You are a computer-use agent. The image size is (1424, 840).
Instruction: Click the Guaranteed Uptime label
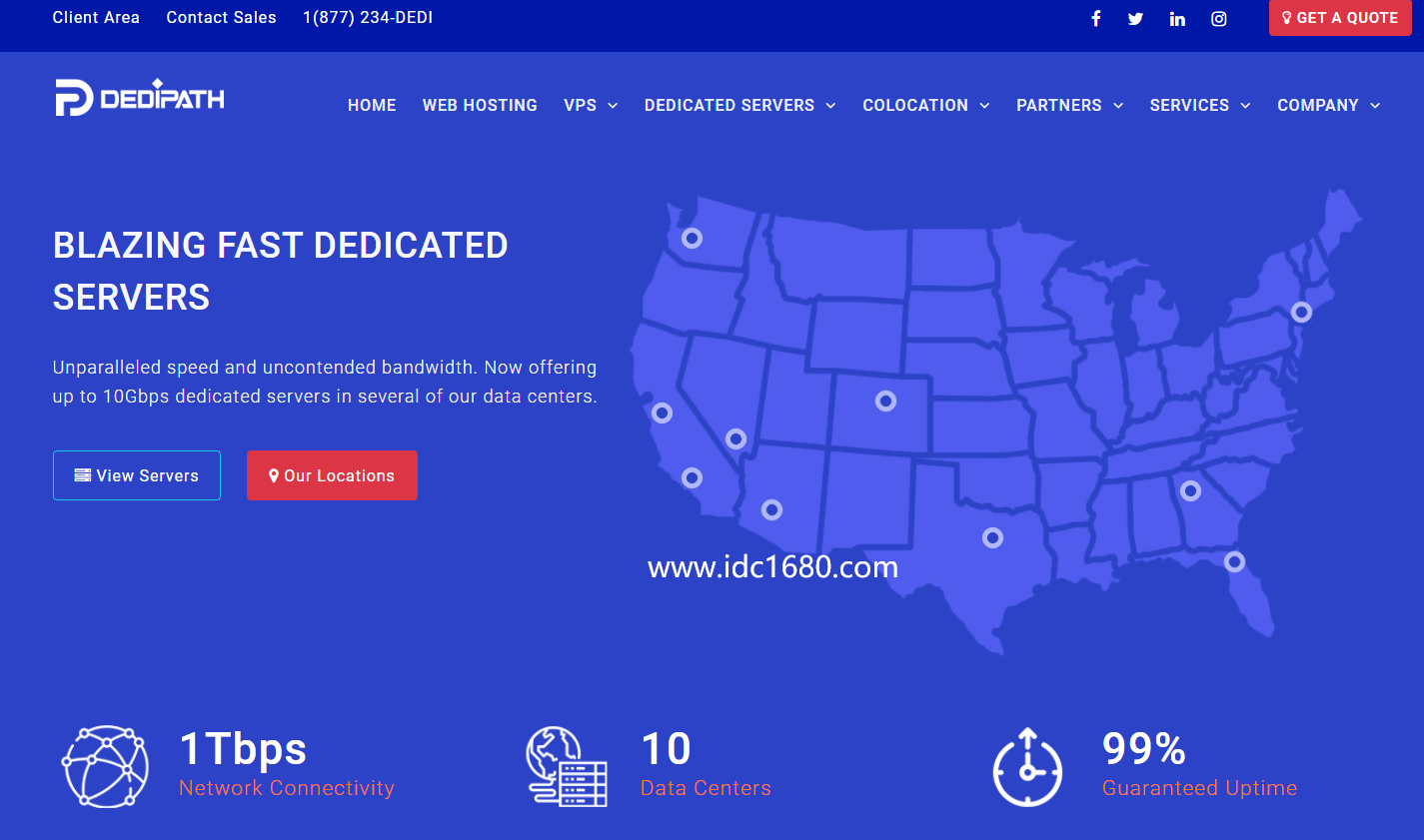click(x=1199, y=788)
